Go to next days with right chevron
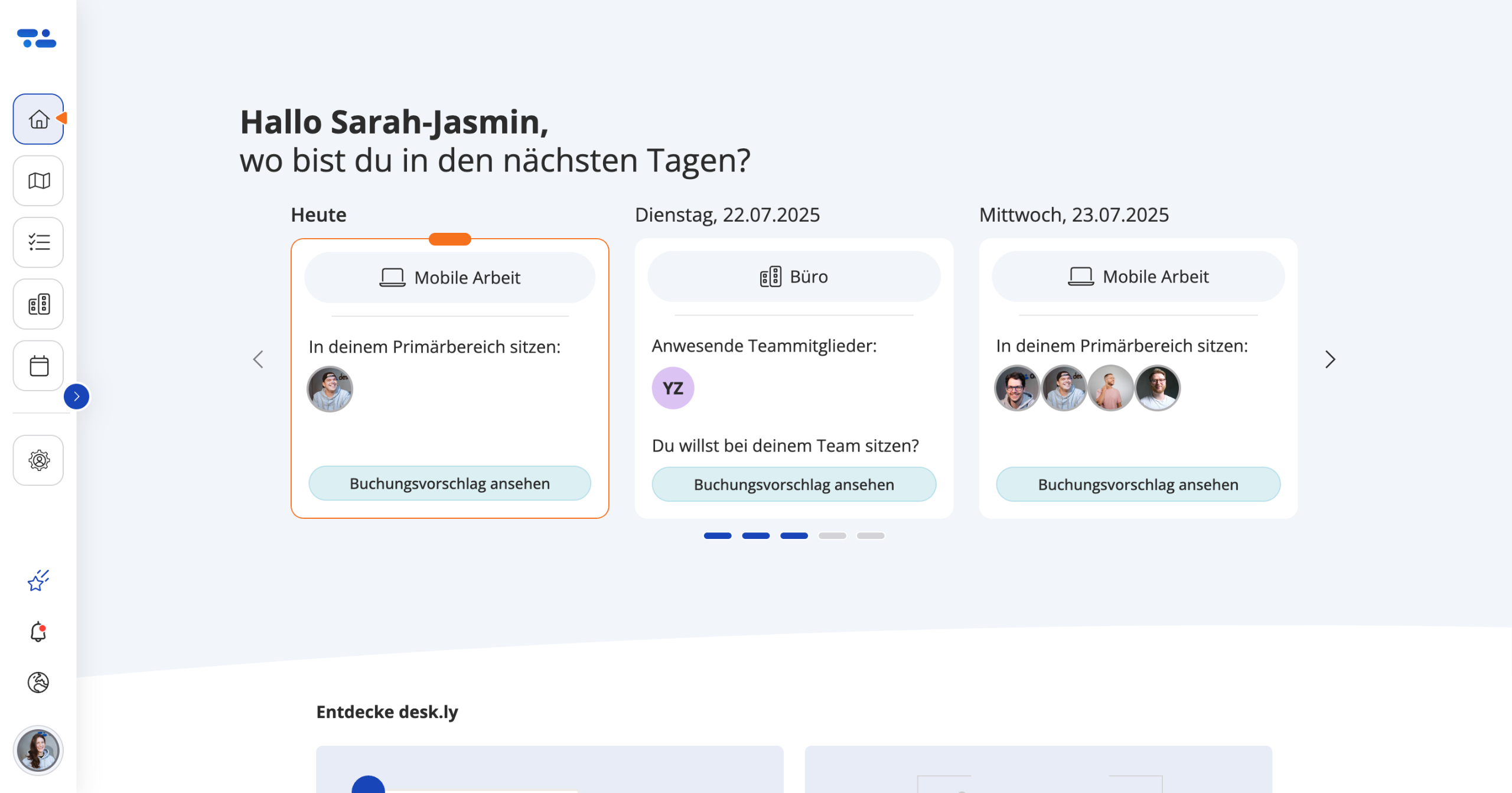This screenshot has width=1512, height=793. coord(1329,359)
